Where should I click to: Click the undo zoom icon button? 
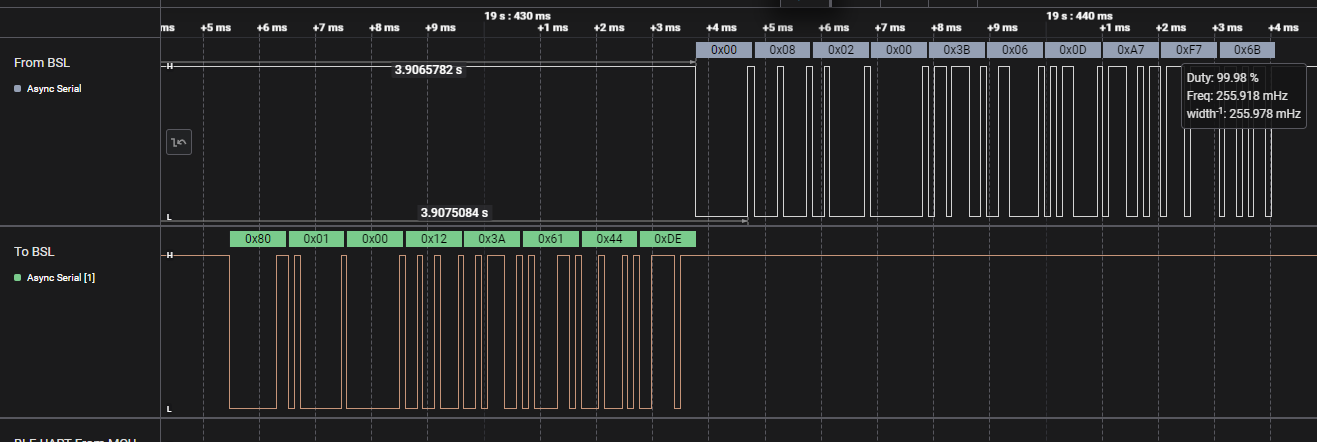pyautogui.click(x=179, y=142)
